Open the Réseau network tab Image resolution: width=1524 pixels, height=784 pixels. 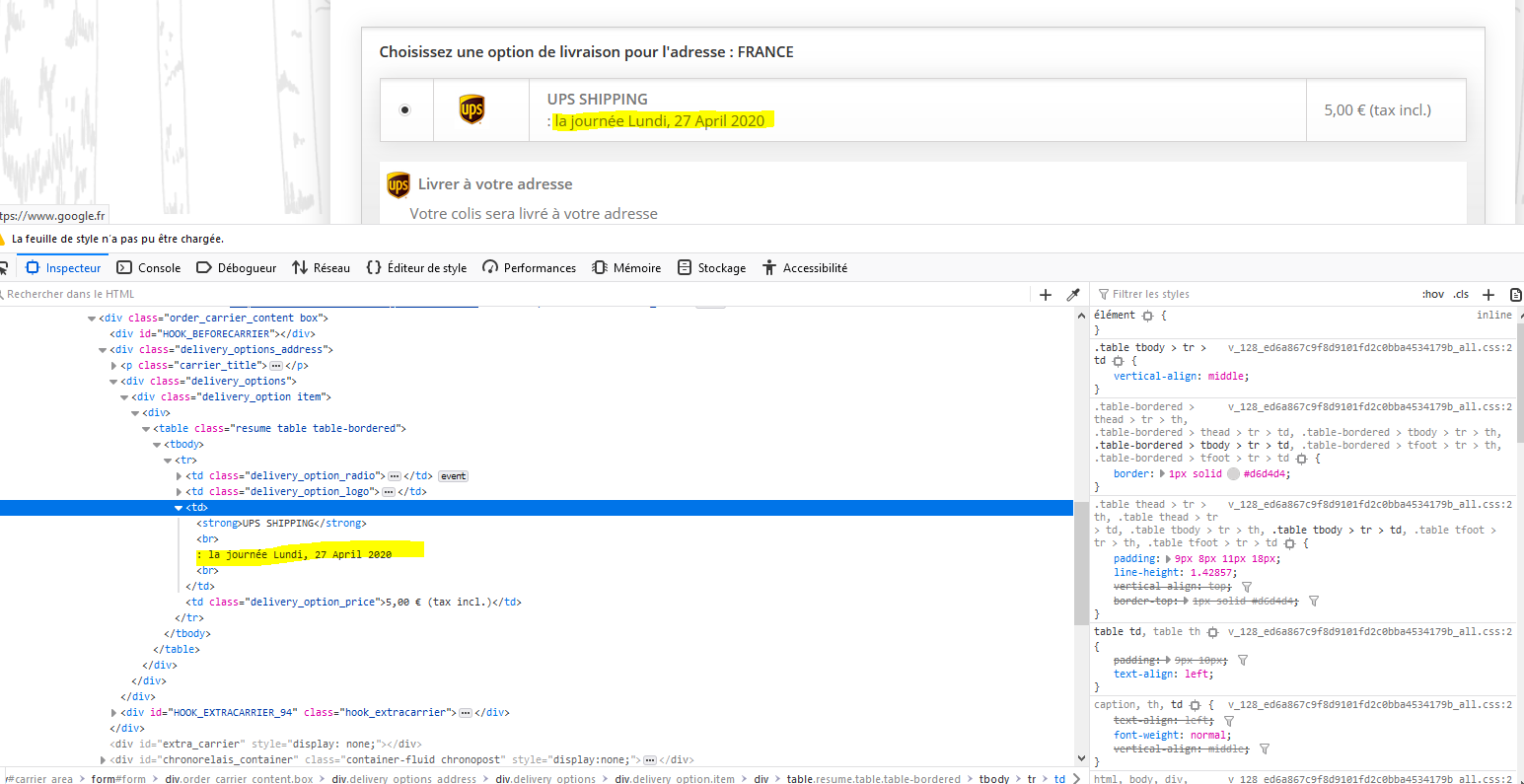click(x=322, y=267)
